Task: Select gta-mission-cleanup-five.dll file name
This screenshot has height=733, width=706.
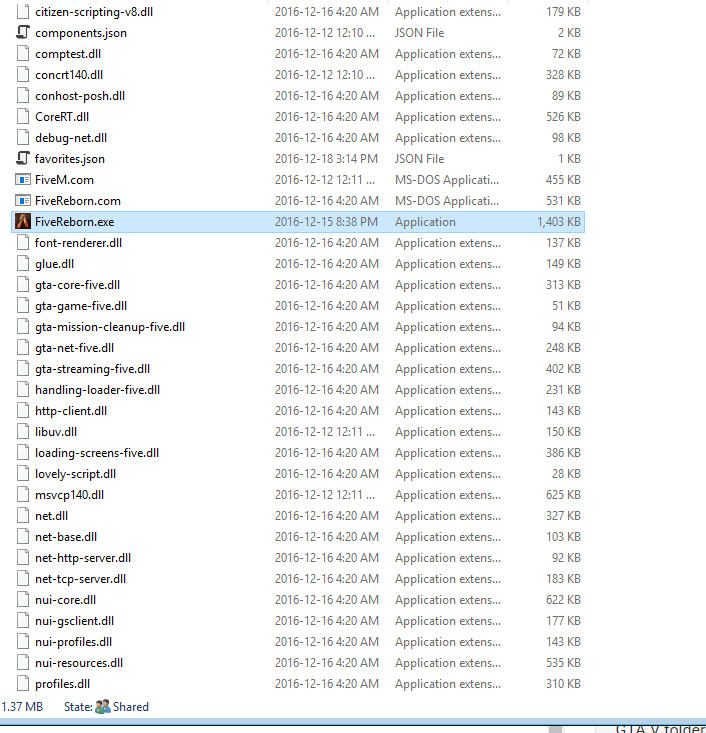Action: coord(110,327)
